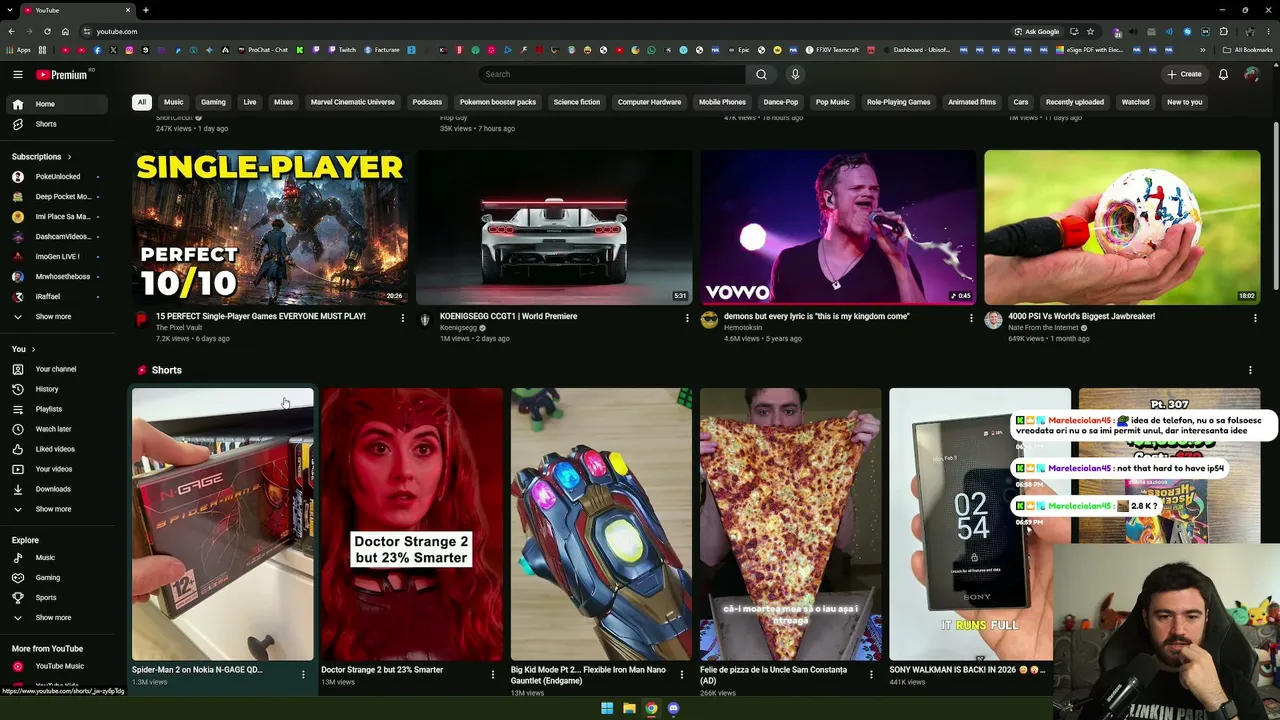
Task: Open File Explorer from the taskbar
Action: (x=629, y=708)
